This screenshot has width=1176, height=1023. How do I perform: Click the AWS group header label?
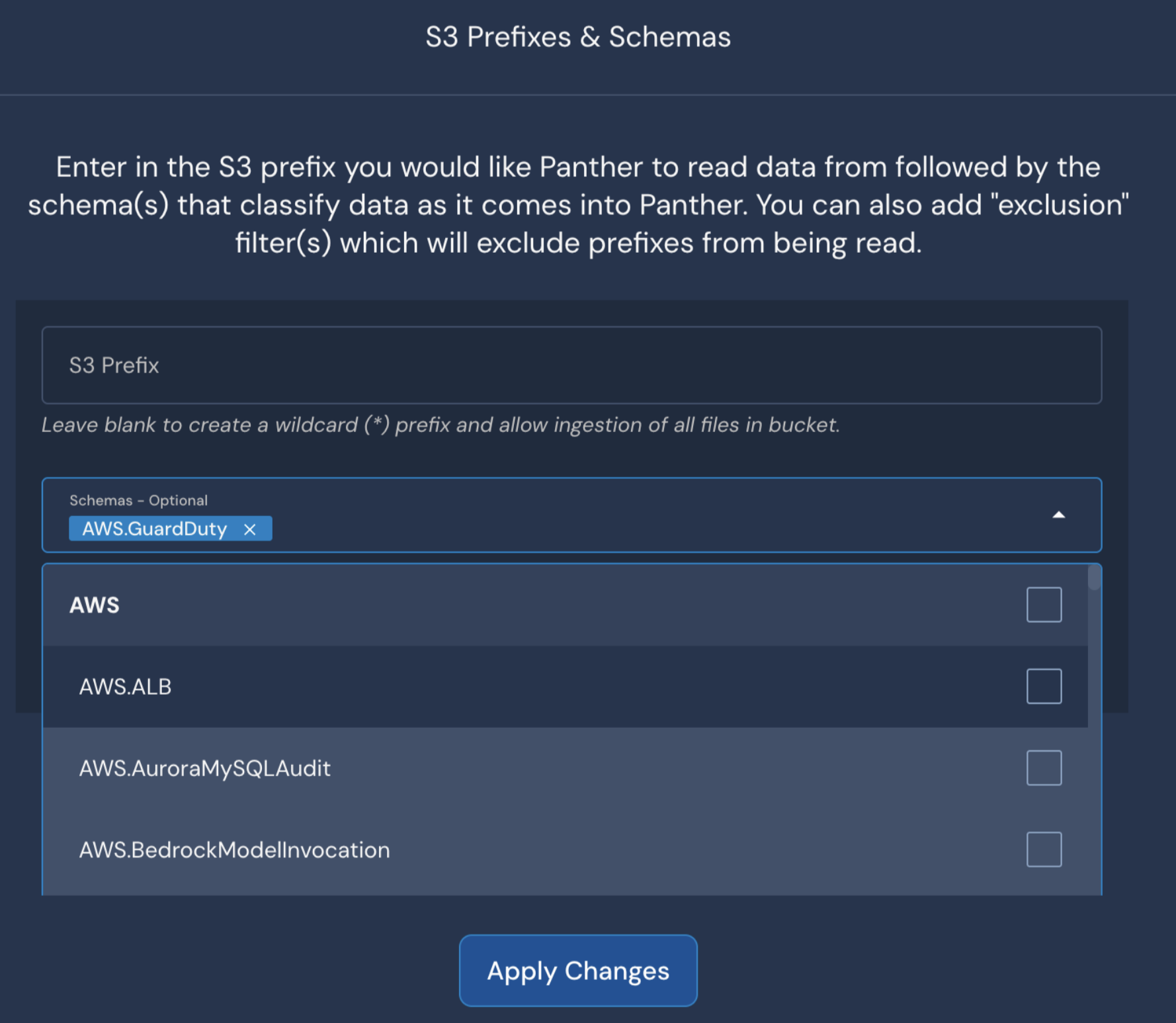[95, 605]
